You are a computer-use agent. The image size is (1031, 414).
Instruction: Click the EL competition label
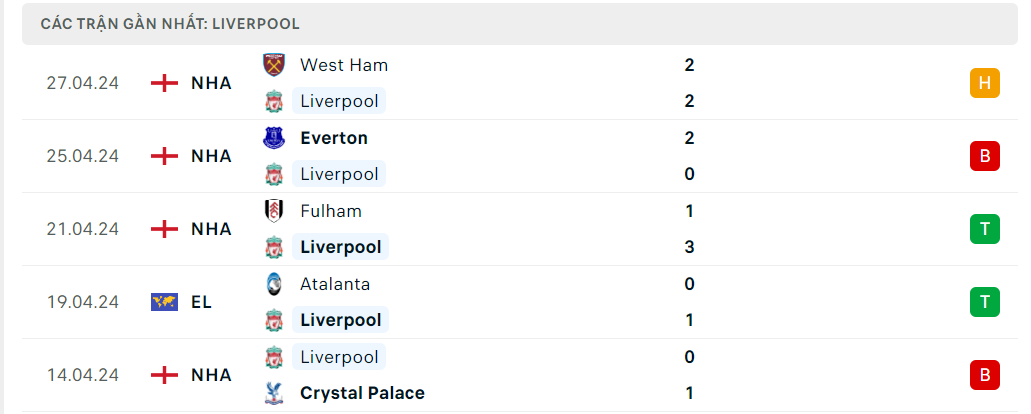pyautogui.click(x=201, y=302)
